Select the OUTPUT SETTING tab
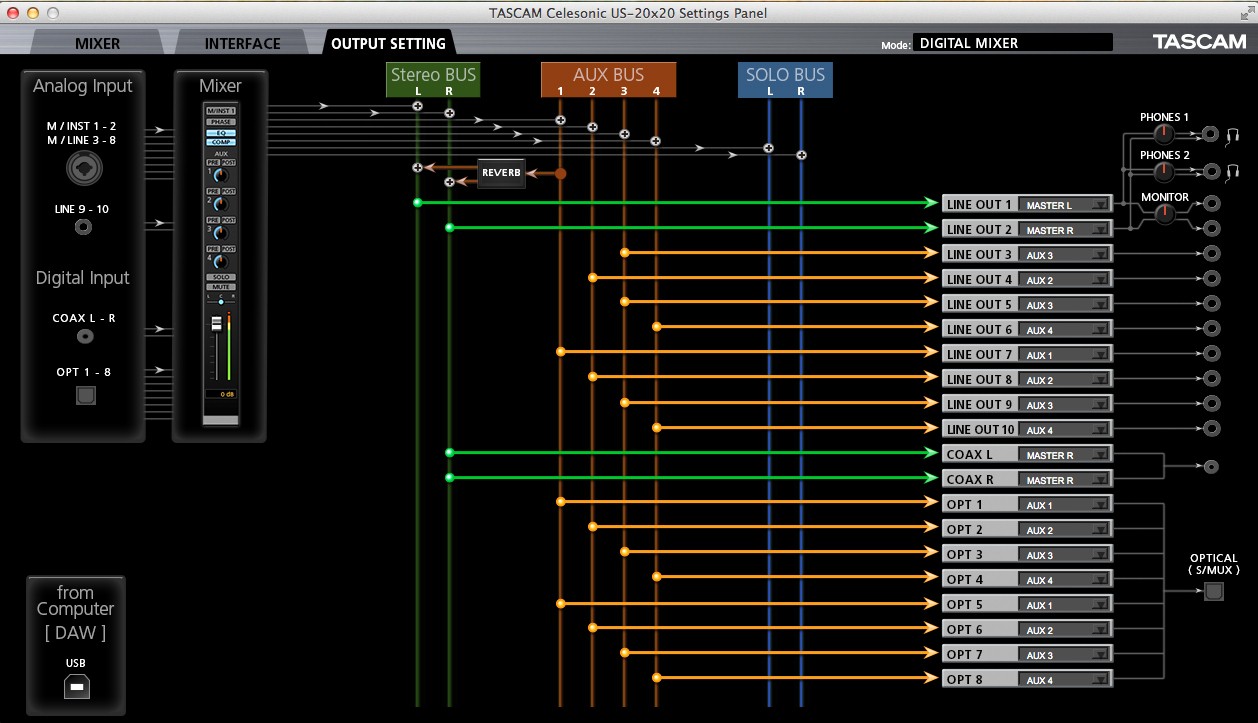 pos(388,43)
